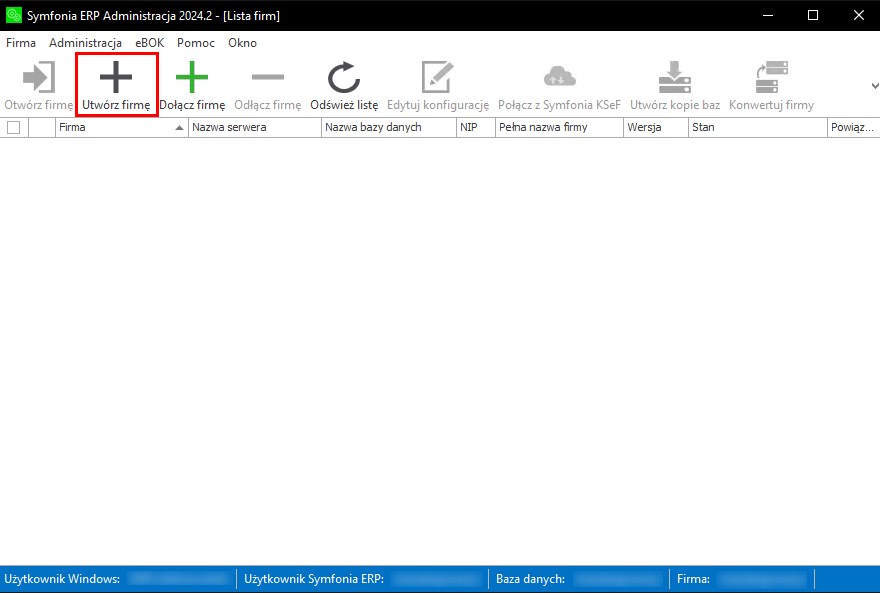880x593 pixels.
Task: Close the Symfonia ERP Administracja window
Action: [x=859, y=15]
